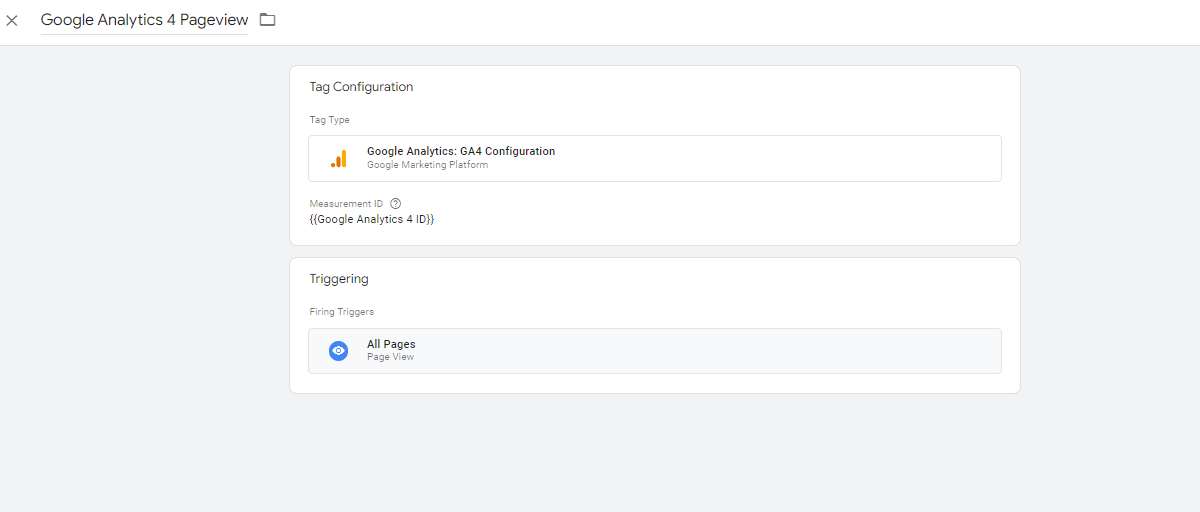Image resolution: width=1200 pixels, height=512 pixels.
Task: Edit the Tag Configuration card
Action: pyautogui.click(x=655, y=155)
